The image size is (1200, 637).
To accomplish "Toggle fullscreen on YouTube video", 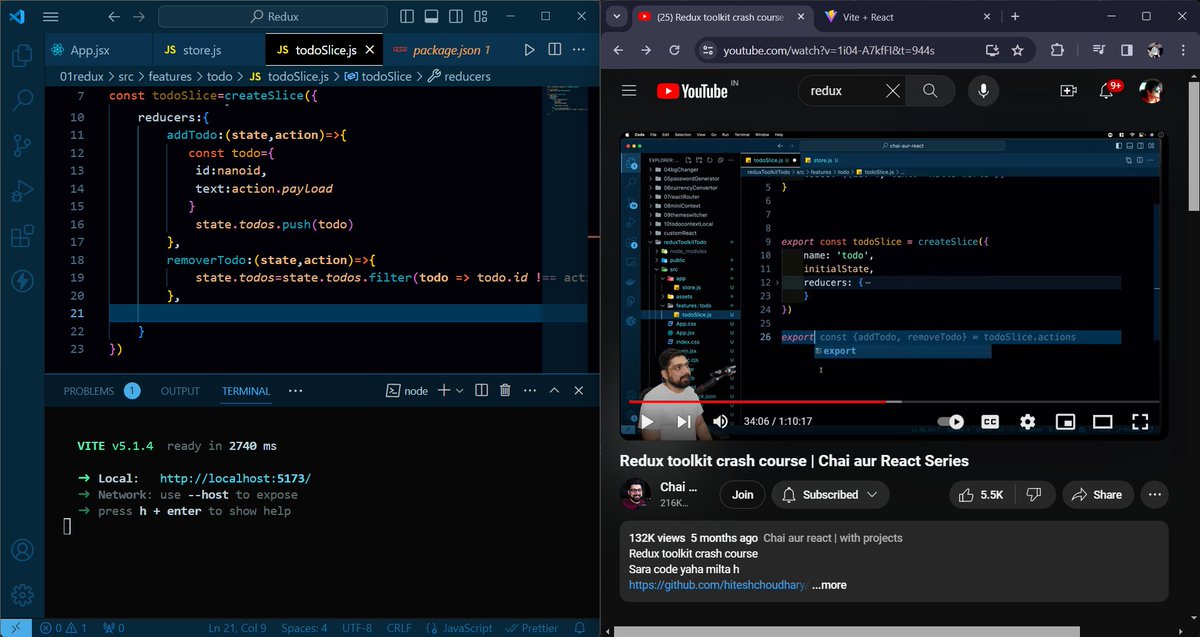I will point(1140,422).
